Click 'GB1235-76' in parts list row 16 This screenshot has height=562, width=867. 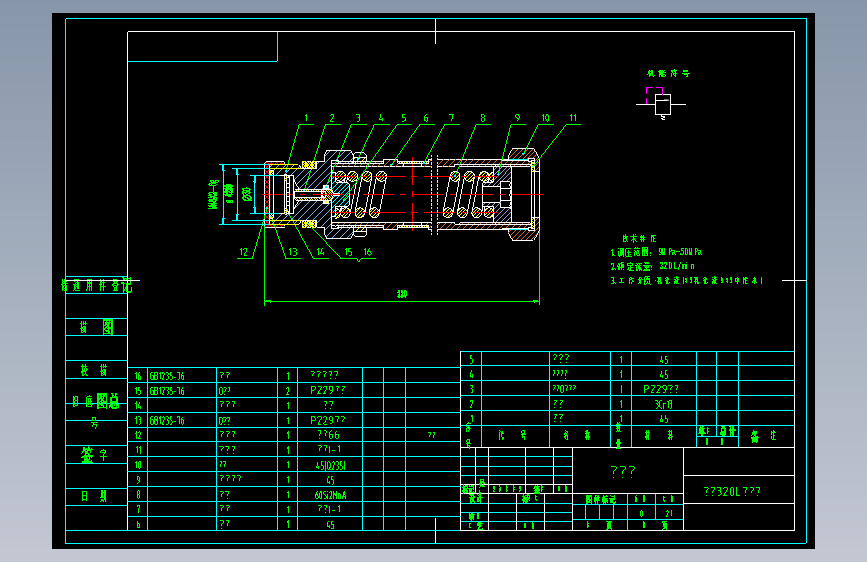[167, 376]
